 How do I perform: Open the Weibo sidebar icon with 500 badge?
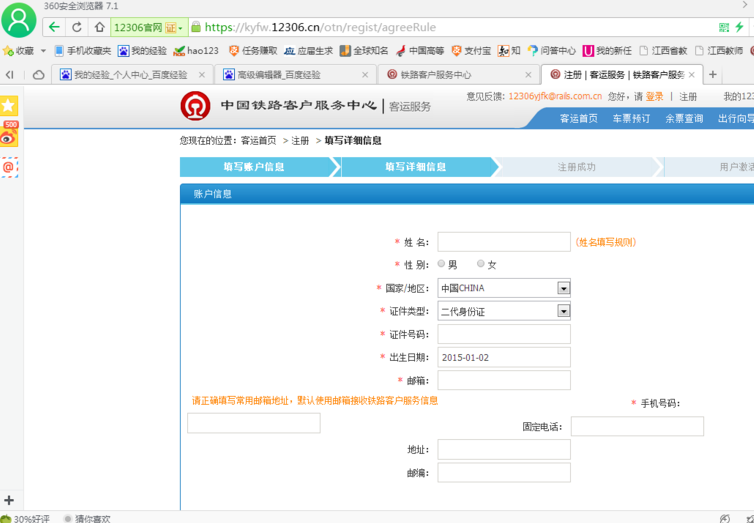pyautogui.click(x=9, y=134)
